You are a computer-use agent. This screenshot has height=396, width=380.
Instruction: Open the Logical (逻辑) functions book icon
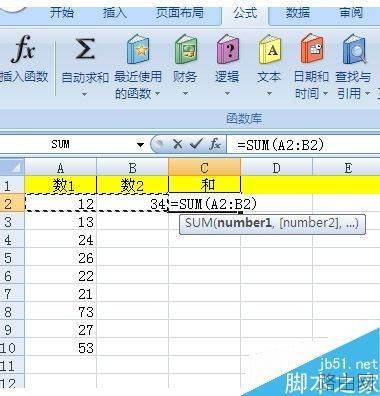[x=228, y=49]
